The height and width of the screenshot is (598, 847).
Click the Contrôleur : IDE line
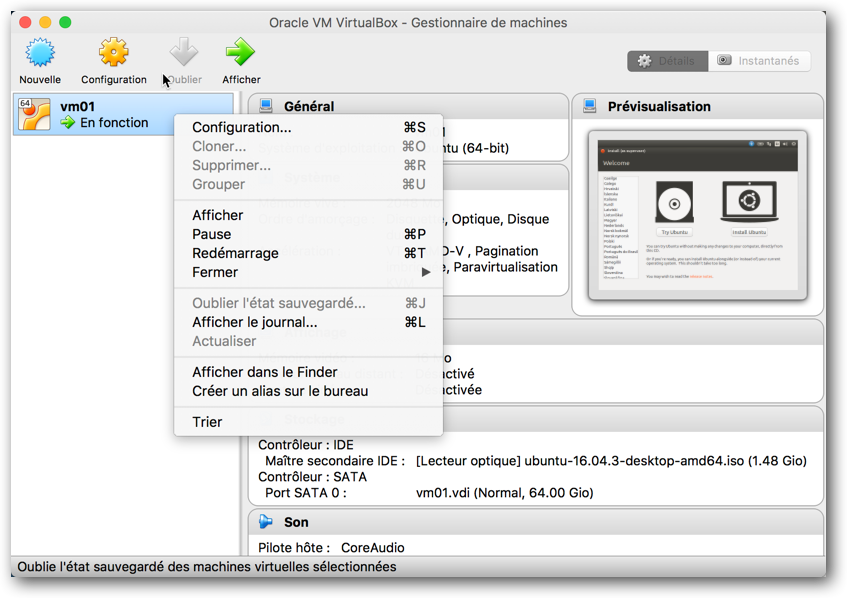306,445
